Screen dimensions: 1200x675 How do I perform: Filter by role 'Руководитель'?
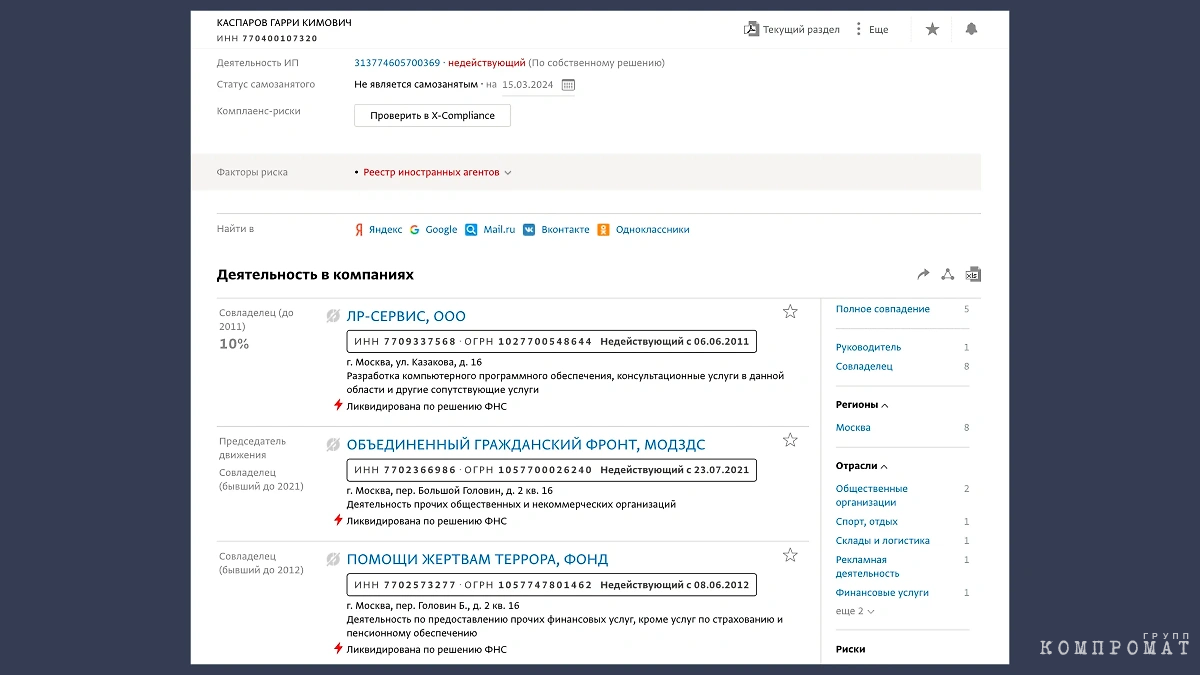(x=868, y=347)
